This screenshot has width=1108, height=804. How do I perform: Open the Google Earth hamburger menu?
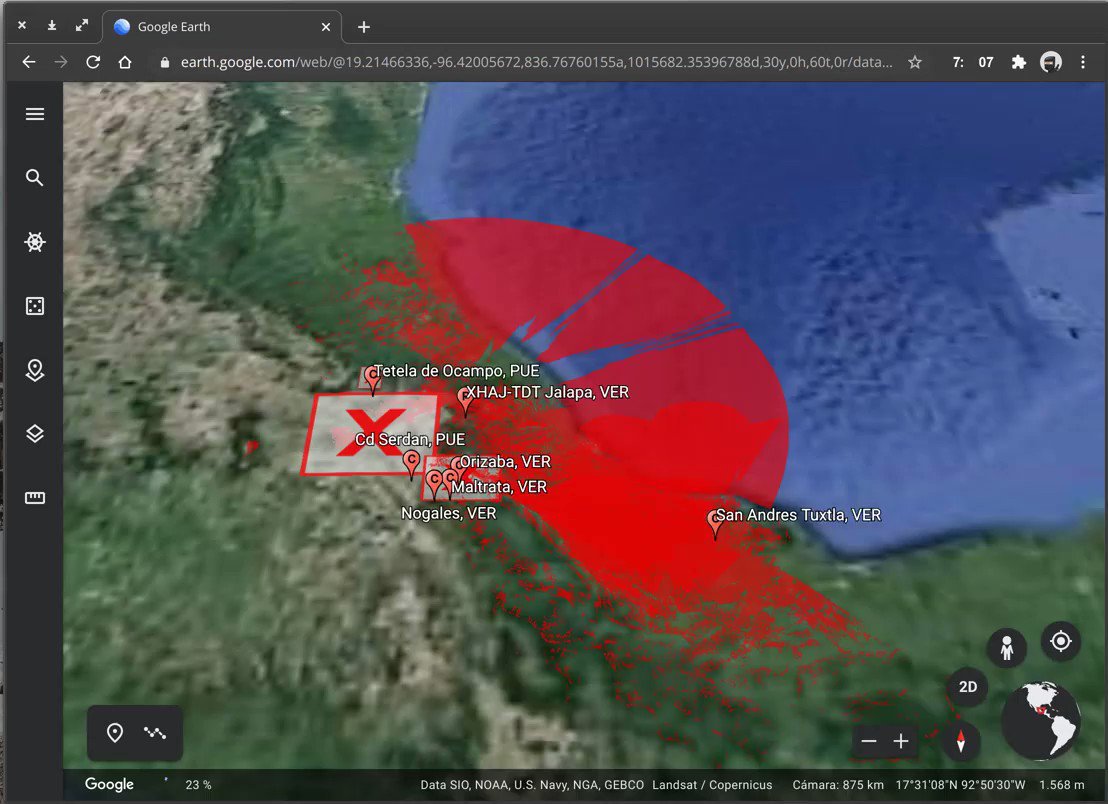35,114
